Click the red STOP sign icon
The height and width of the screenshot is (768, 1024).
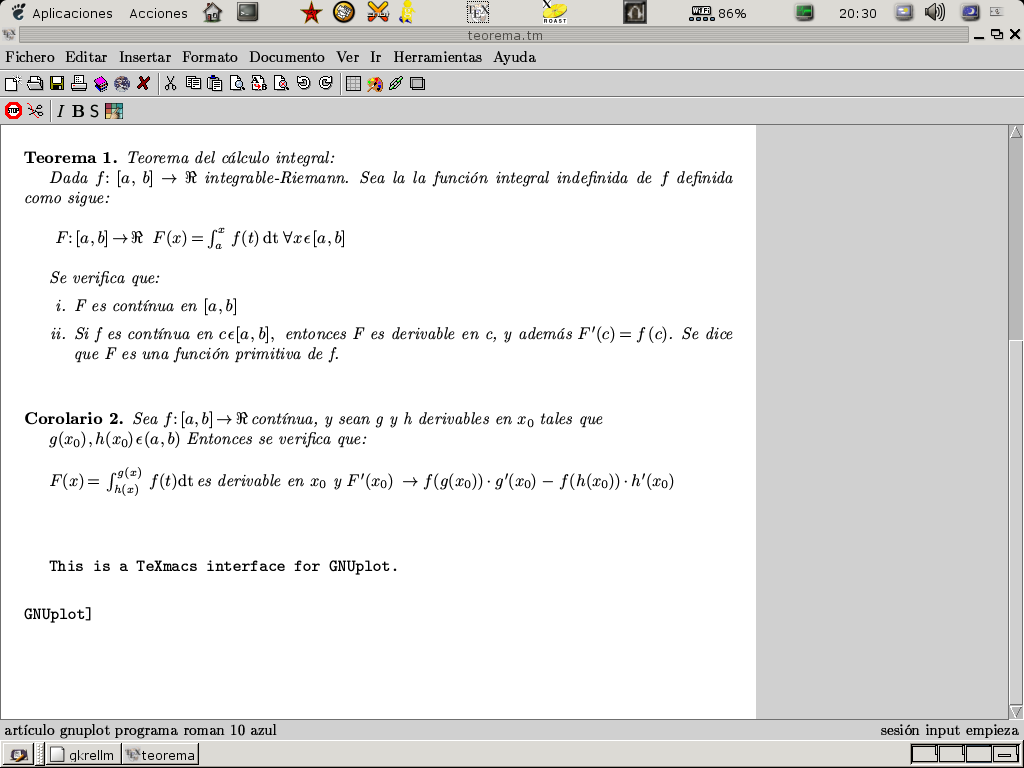click(13, 111)
